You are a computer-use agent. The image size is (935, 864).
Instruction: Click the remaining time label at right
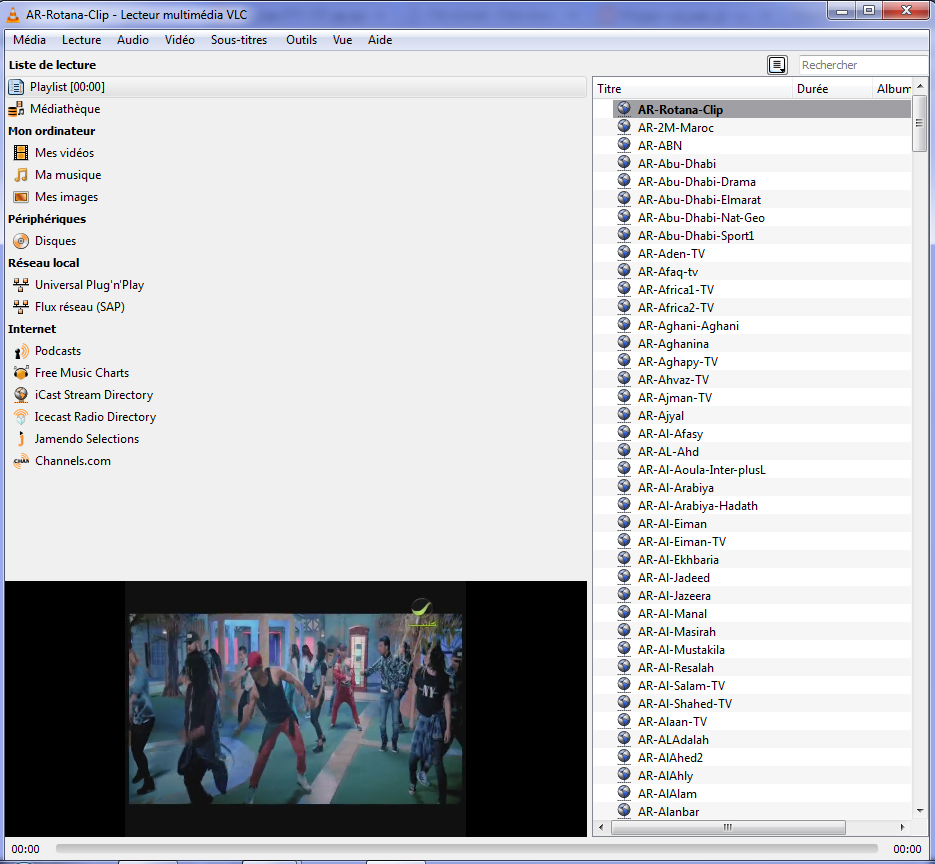[907, 849]
